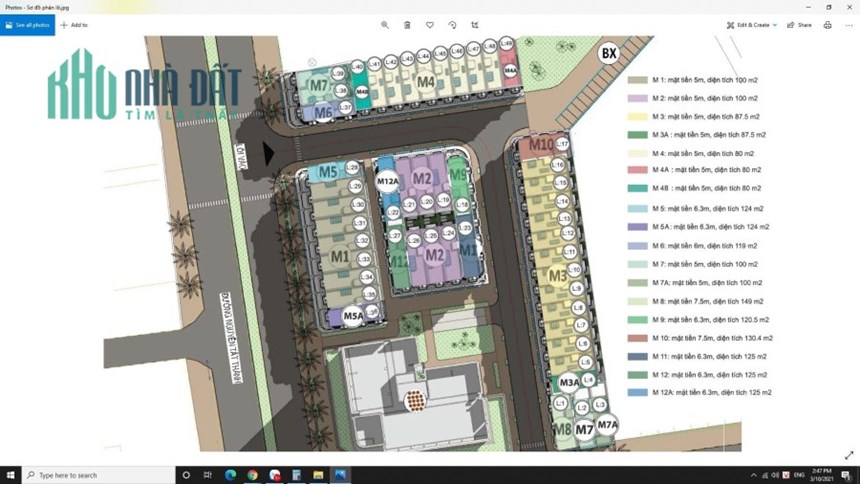Screen dimensions: 860x484
Task: Delete the photo with the trash icon
Action: (408, 25)
